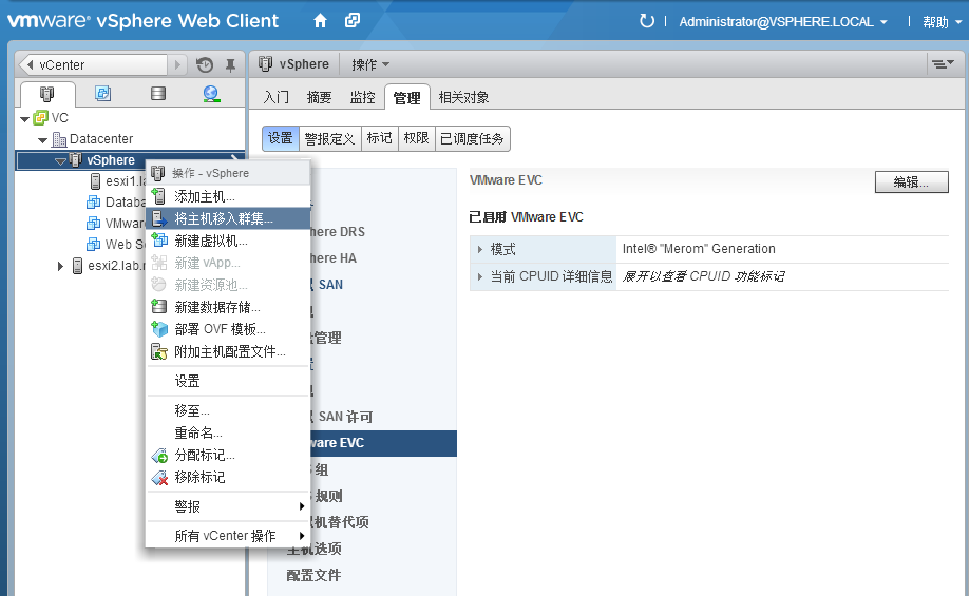The height and width of the screenshot is (597, 970).
Task: Open the 帮助 help dropdown
Action: coord(942,22)
